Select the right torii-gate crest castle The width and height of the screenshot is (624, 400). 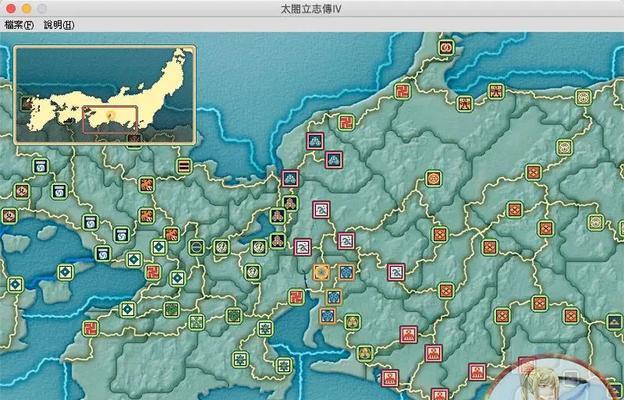[496, 92]
